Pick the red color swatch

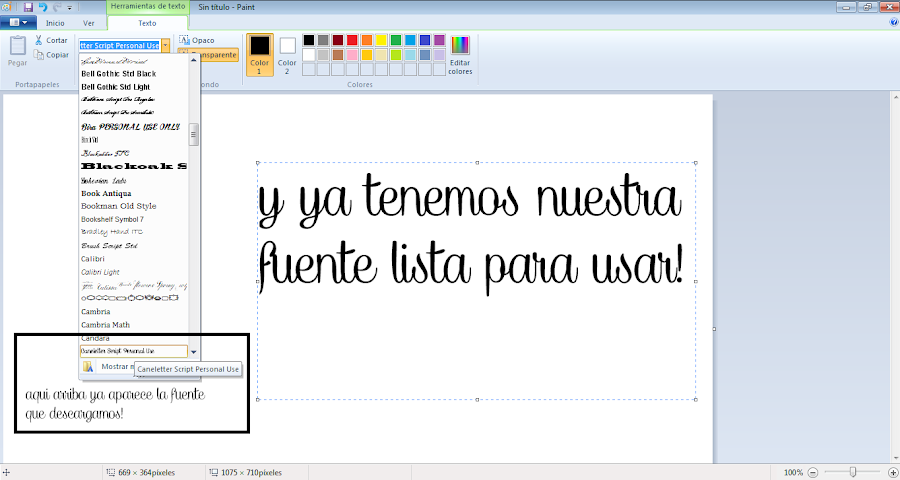point(352,40)
